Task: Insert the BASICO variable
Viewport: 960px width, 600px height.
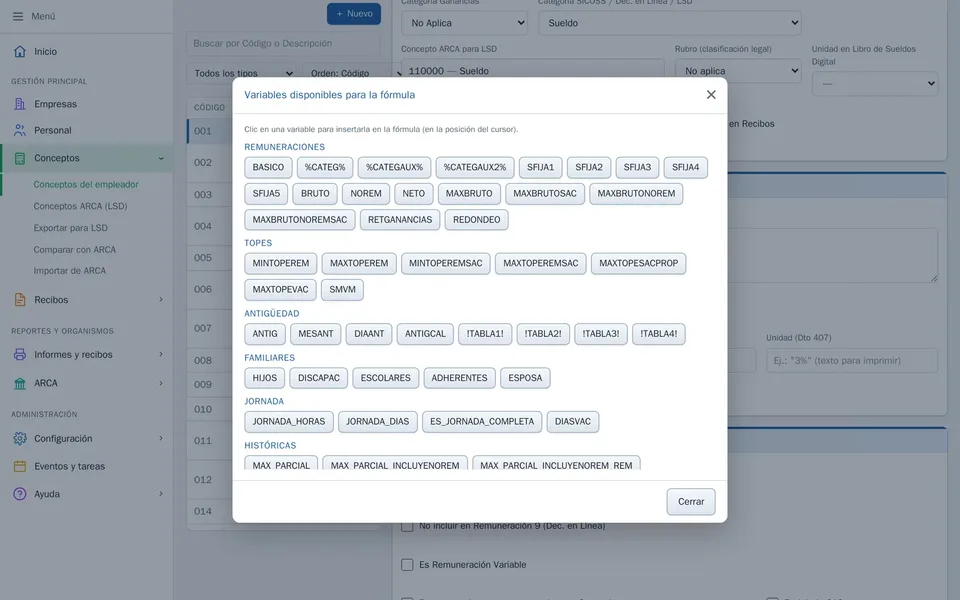Action: pyautogui.click(x=268, y=167)
